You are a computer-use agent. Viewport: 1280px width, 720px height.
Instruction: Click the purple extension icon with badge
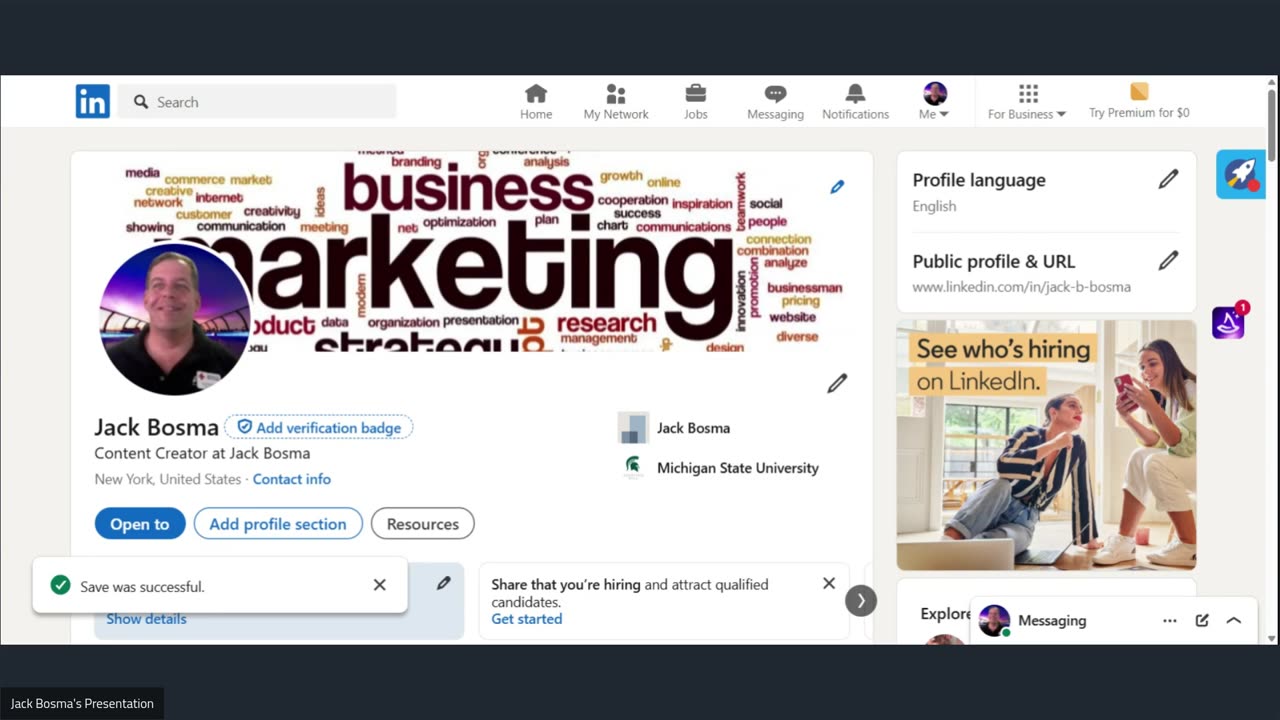(x=1228, y=322)
